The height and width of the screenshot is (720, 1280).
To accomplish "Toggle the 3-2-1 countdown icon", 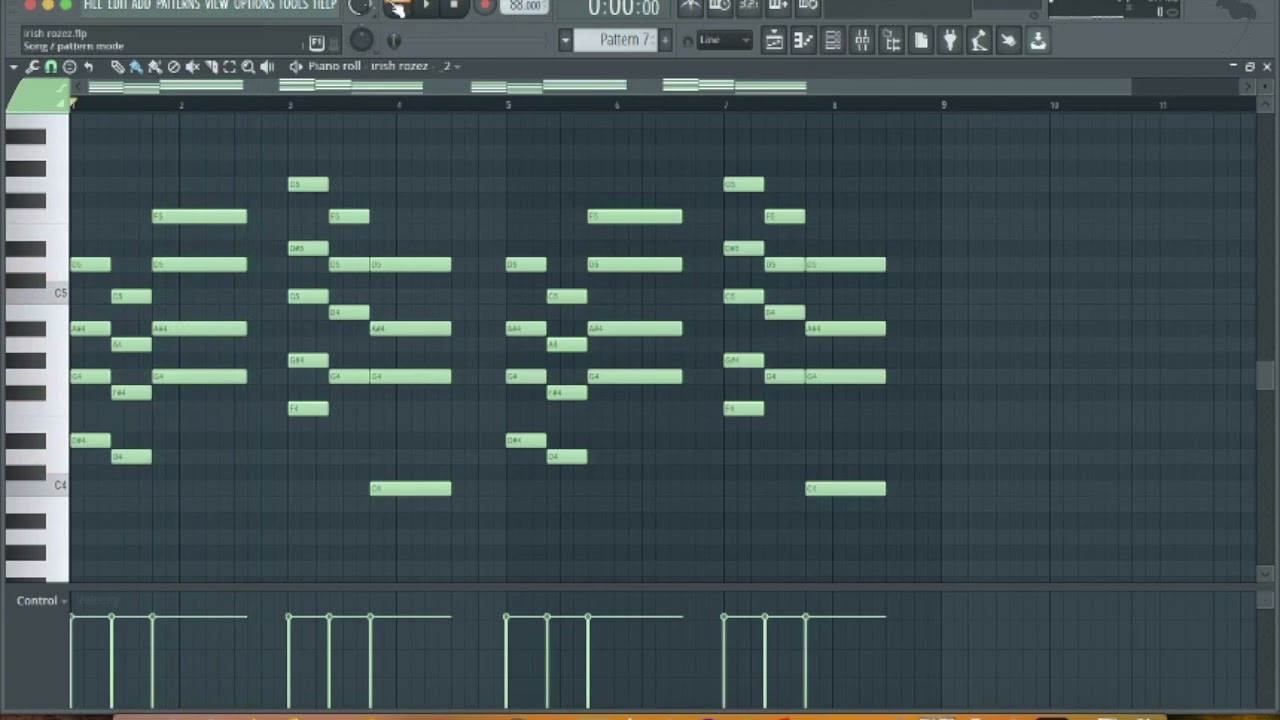I will tap(748, 6).
